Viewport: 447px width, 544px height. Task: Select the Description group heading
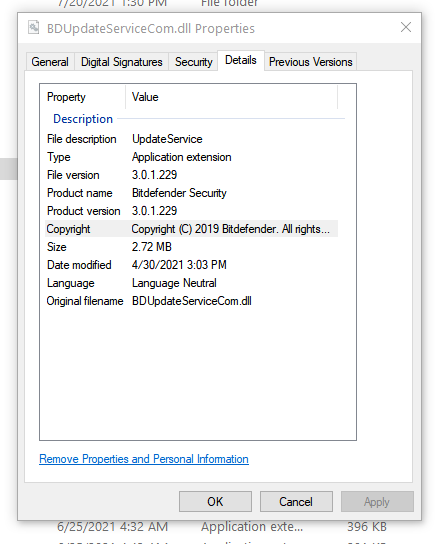pos(83,119)
